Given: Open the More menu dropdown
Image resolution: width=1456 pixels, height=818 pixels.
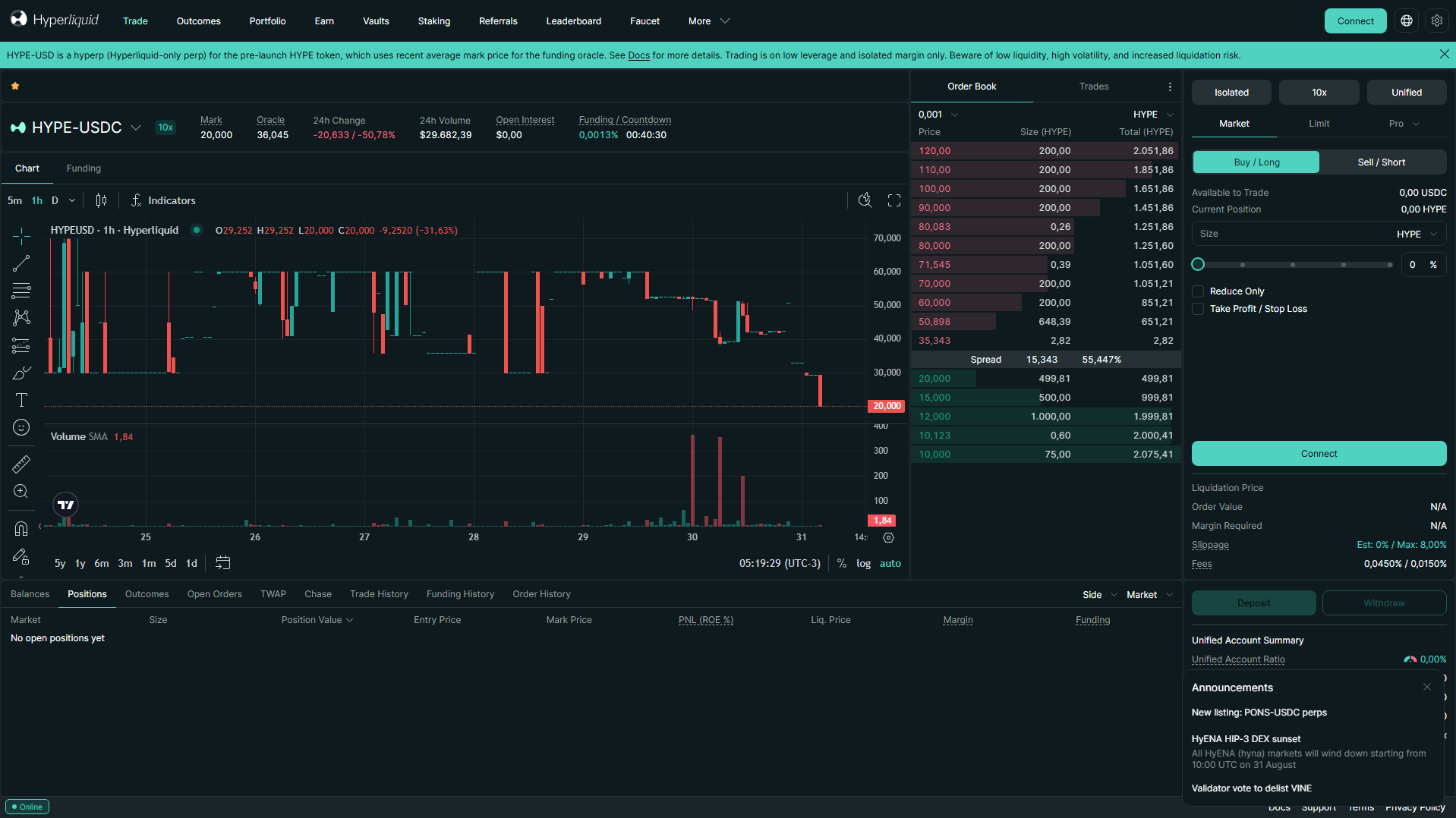Looking at the screenshot, I should click(709, 21).
